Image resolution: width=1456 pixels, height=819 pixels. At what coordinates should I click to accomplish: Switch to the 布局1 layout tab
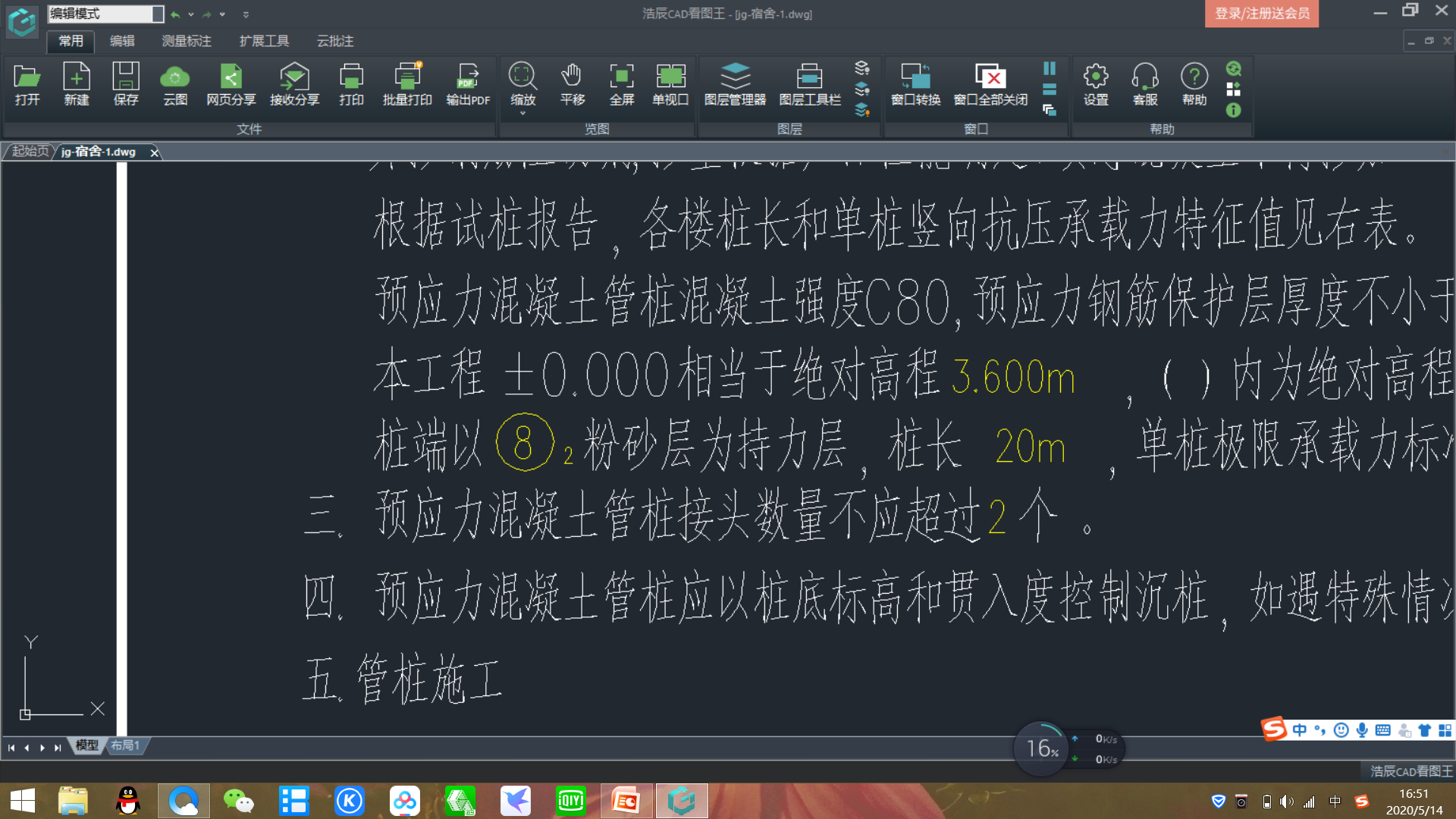(x=125, y=745)
